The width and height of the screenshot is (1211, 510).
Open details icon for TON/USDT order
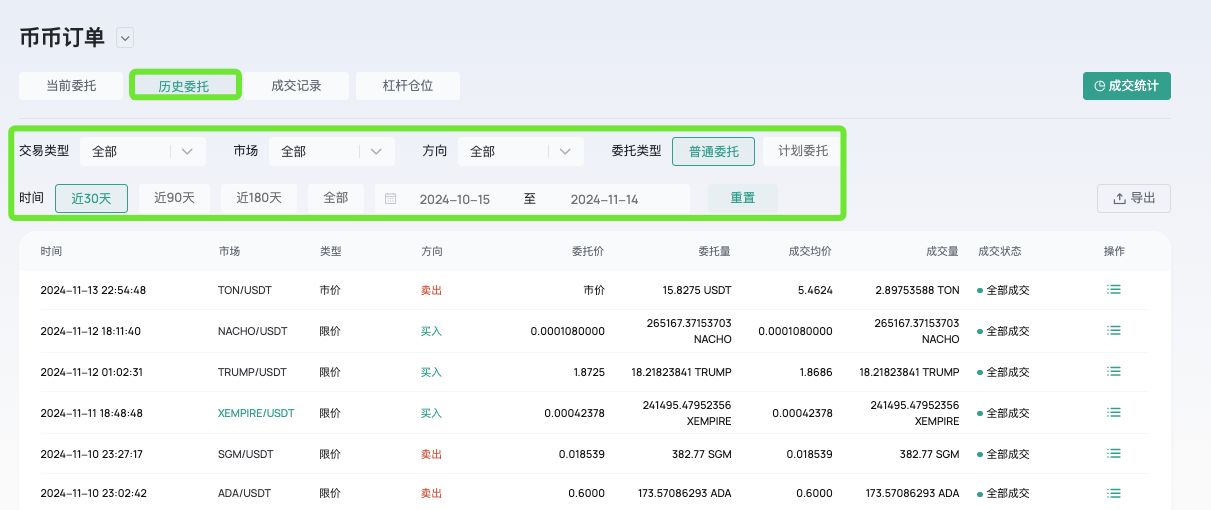[x=1113, y=290]
